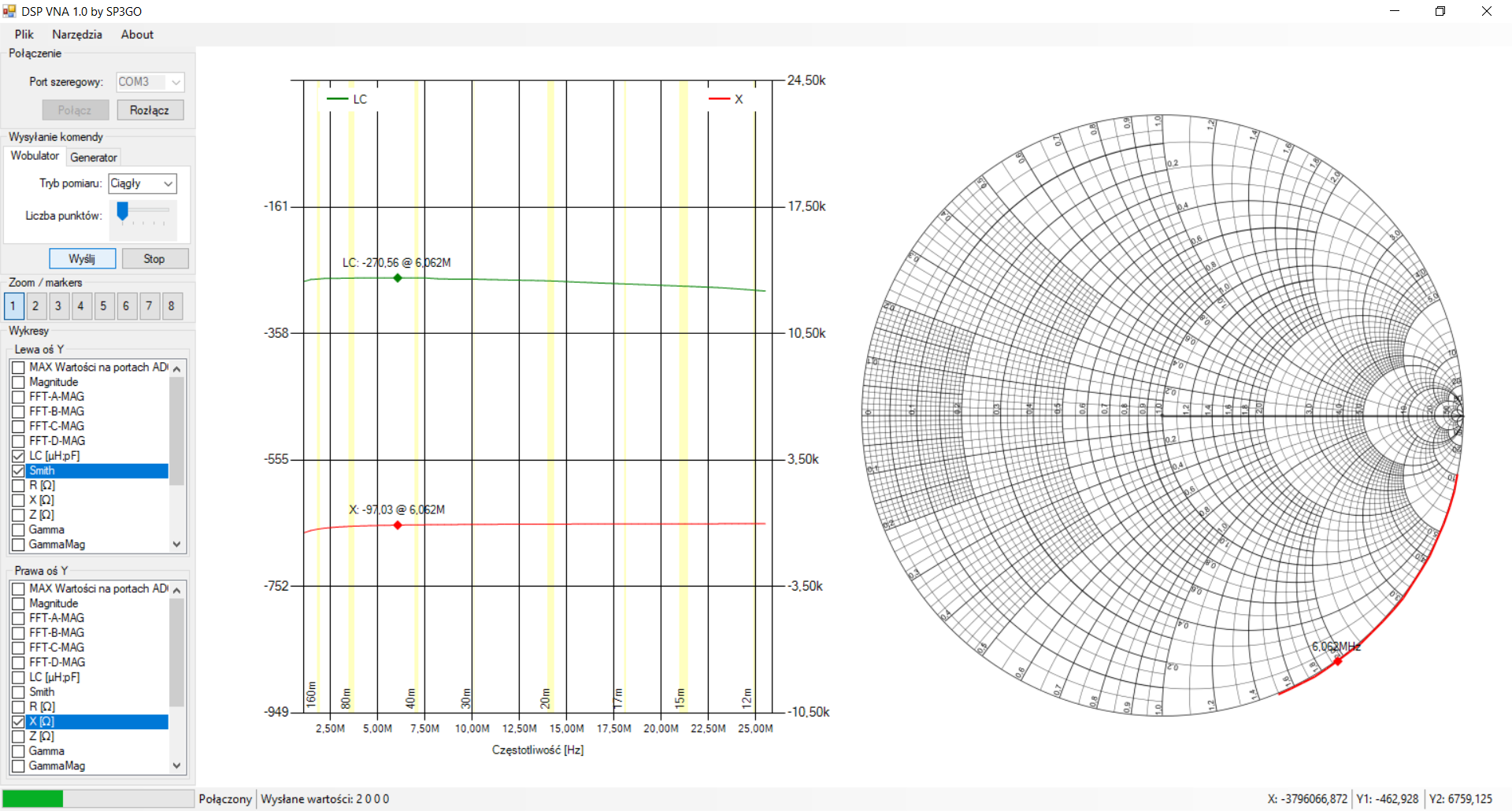Viewport: 1512px width, 811px height.
Task: Open the Port szeregowy COM3 dropdown
Action: 176,82
